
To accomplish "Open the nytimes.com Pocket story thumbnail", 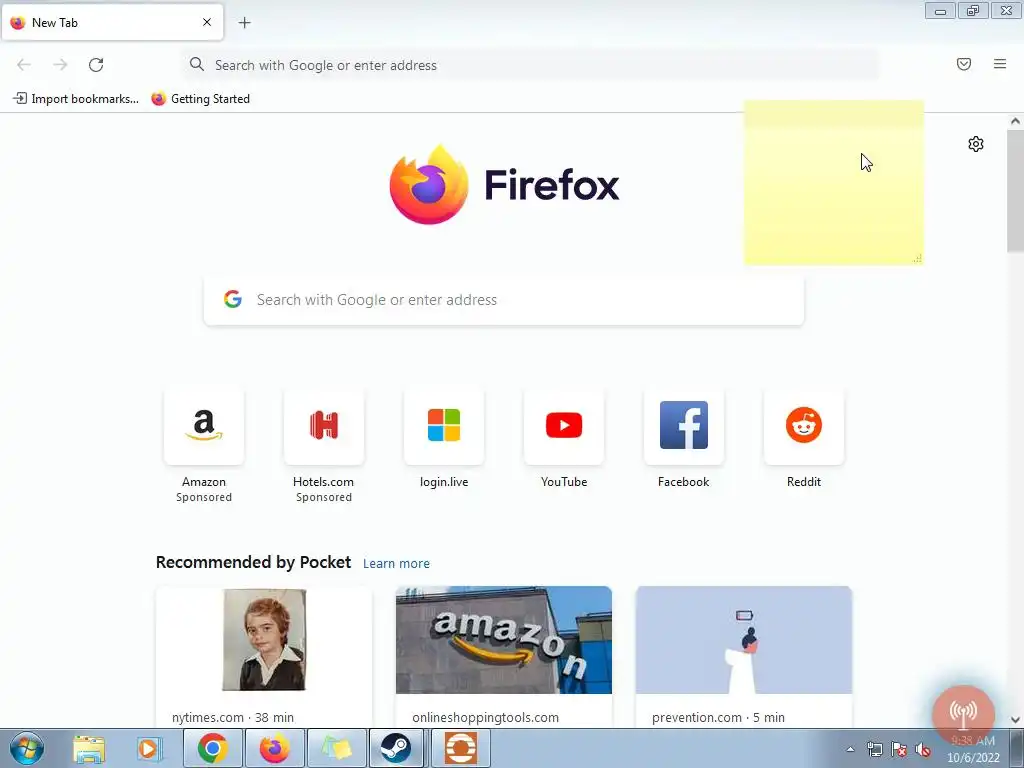I will [264, 640].
